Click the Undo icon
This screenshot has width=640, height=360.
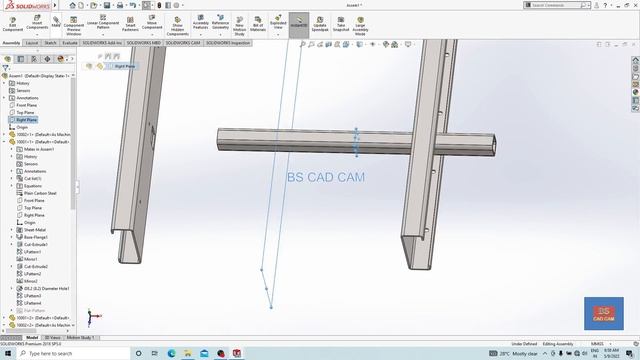[x=133, y=5]
